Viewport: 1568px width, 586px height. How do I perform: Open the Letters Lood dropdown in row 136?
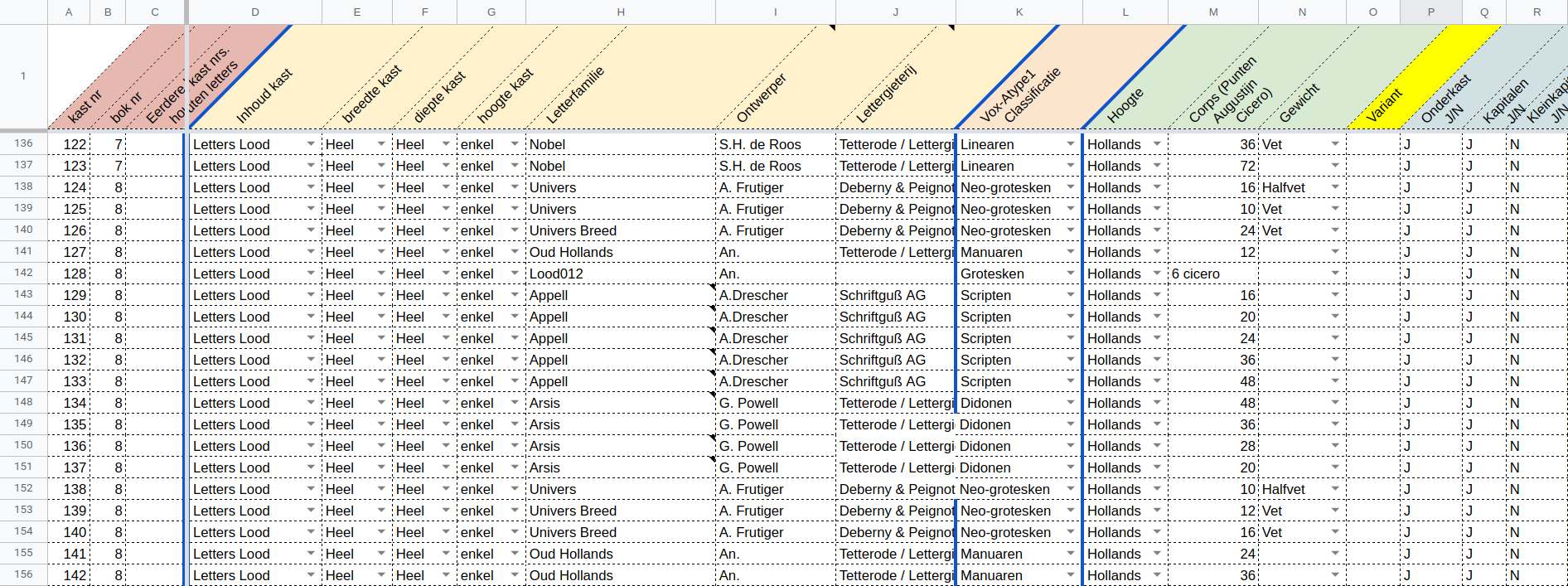[x=311, y=144]
